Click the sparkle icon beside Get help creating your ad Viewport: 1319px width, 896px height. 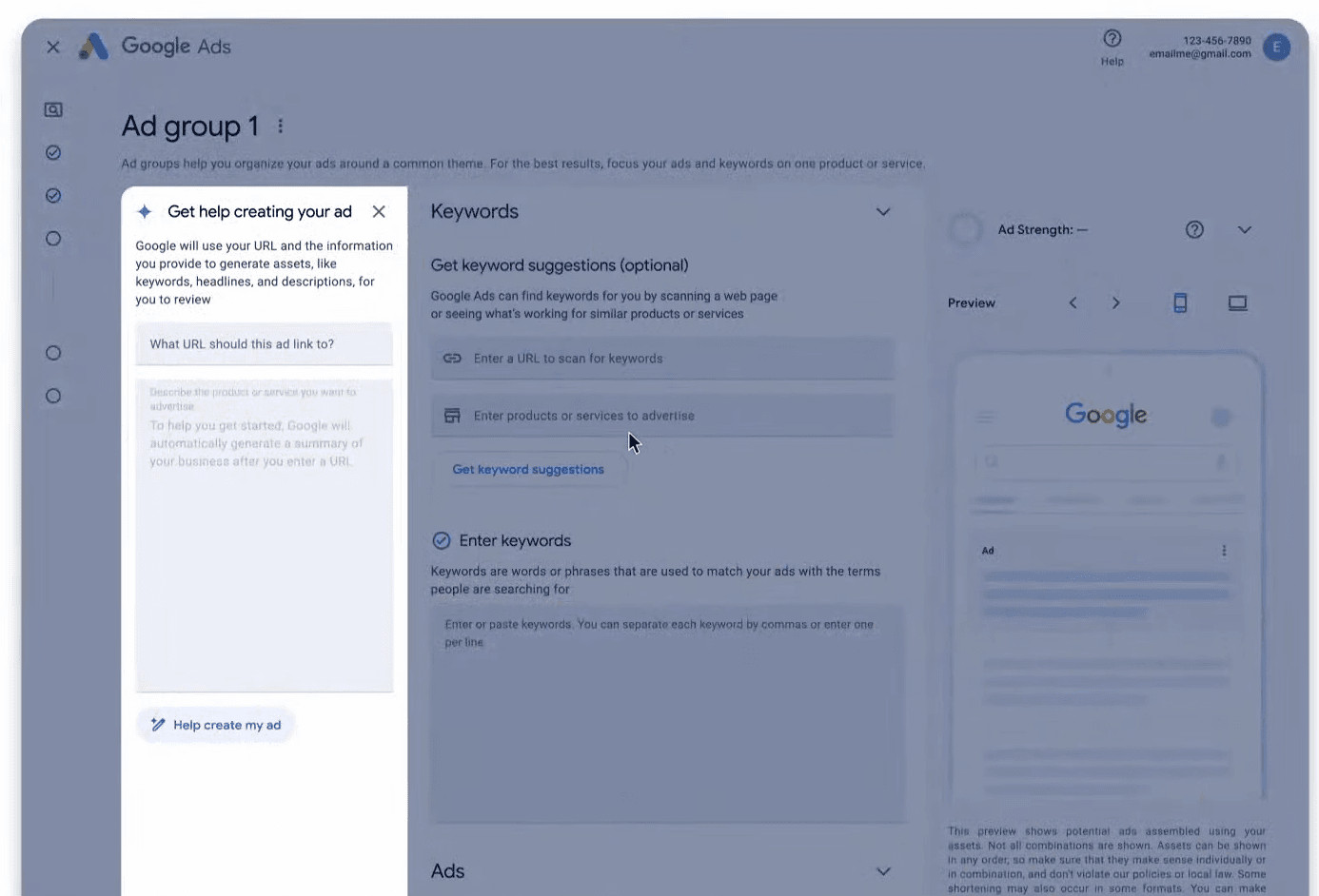point(145,211)
